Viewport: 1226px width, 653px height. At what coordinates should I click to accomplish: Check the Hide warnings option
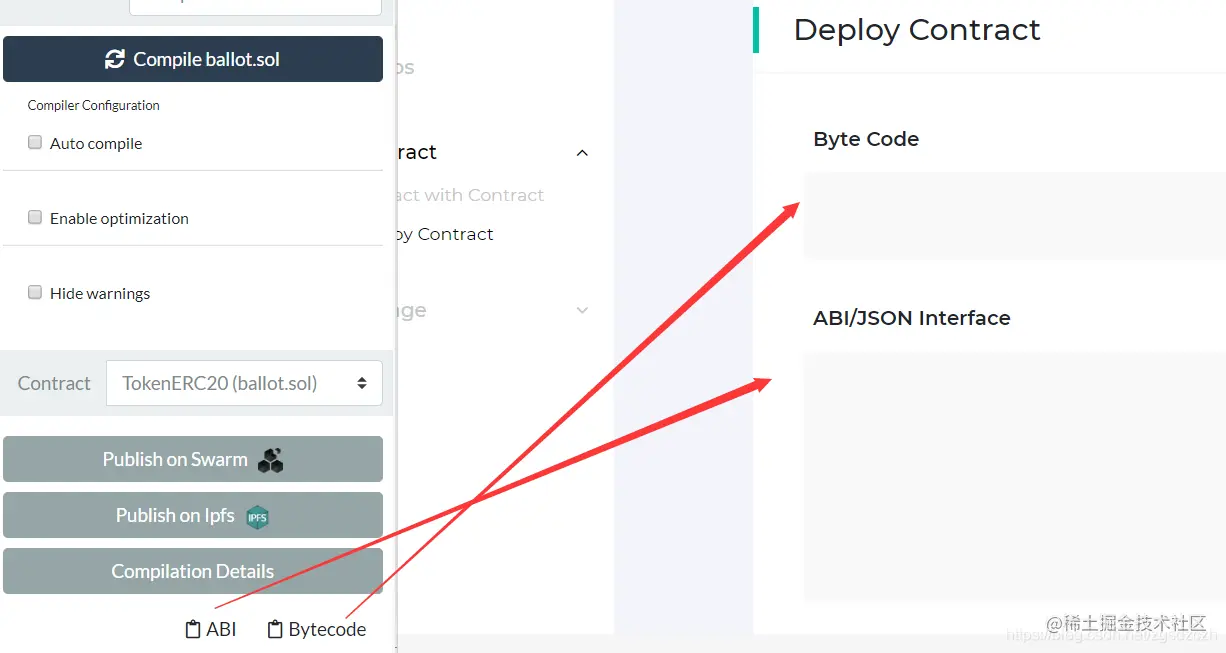(35, 292)
